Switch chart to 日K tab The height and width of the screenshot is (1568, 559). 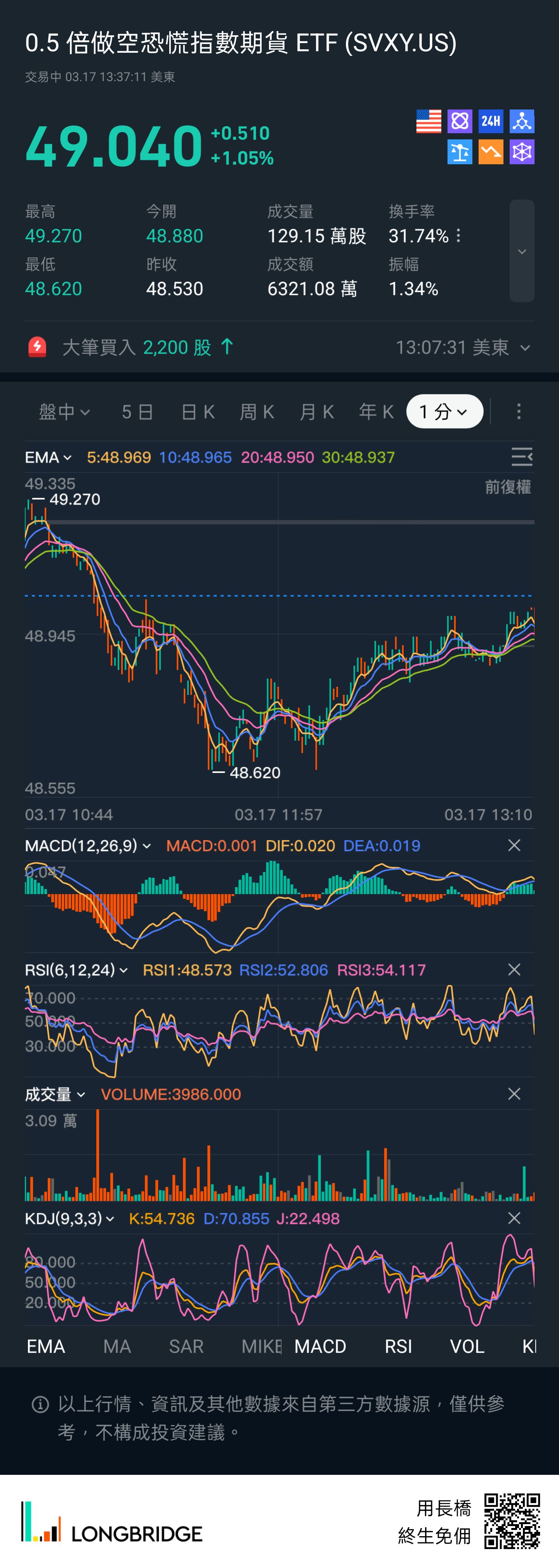[198, 412]
